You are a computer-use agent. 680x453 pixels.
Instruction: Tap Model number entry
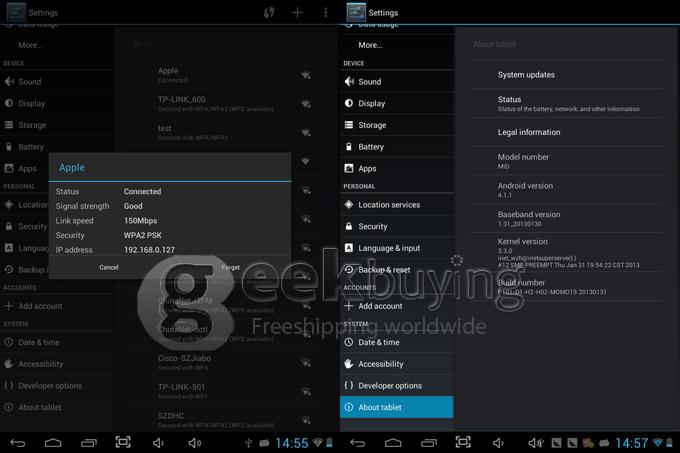pos(566,161)
